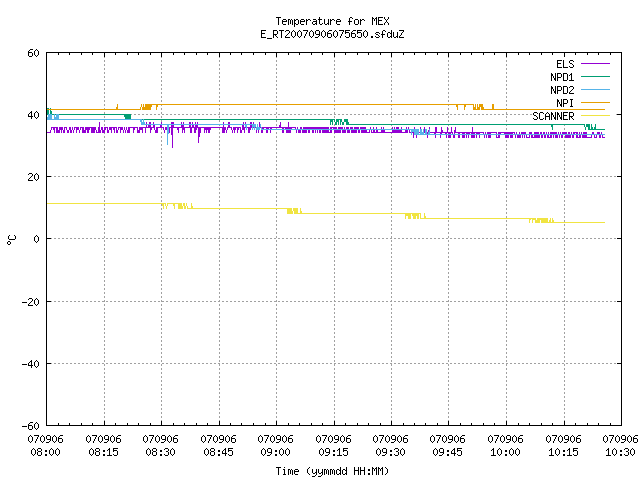
Task: Click the x-axis tick label 09:45
Action: pyautogui.click(x=448, y=452)
